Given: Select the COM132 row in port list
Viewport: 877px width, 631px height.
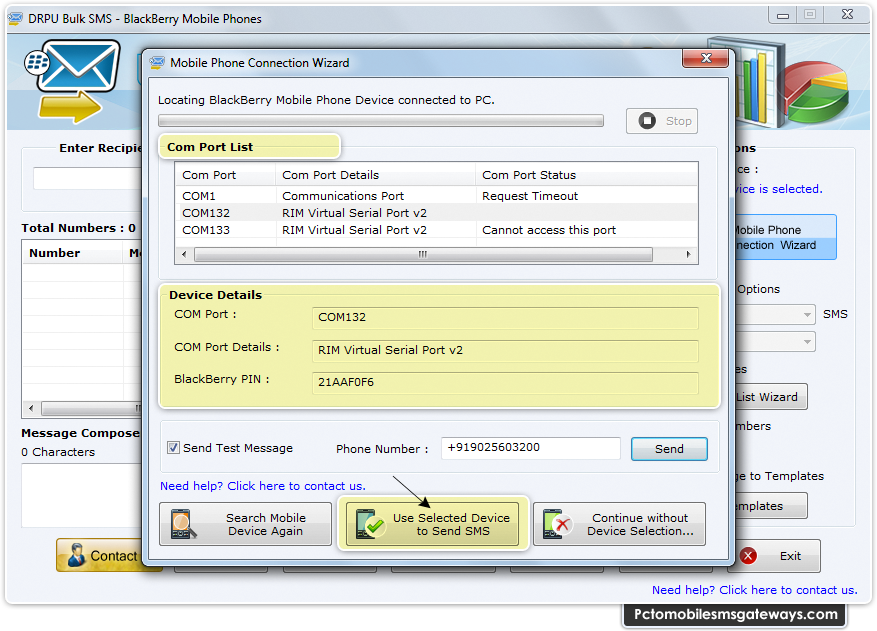Looking at the screenshot, I should 436,213.
